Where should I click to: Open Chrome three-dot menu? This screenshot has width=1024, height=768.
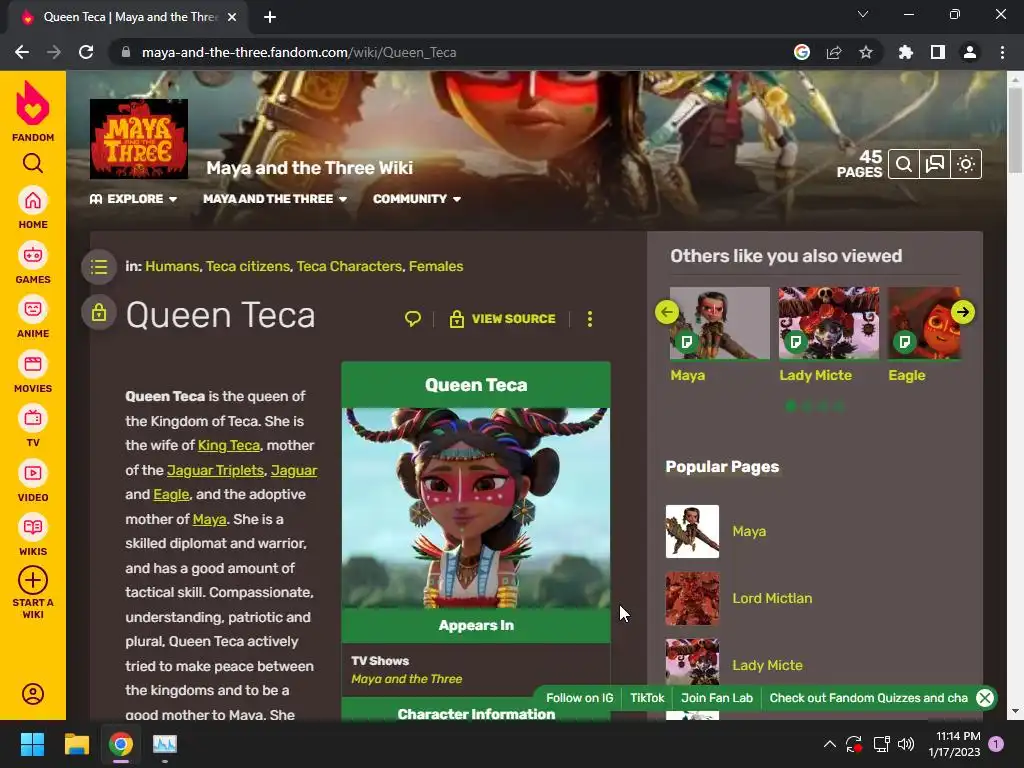click(1002, 52)
